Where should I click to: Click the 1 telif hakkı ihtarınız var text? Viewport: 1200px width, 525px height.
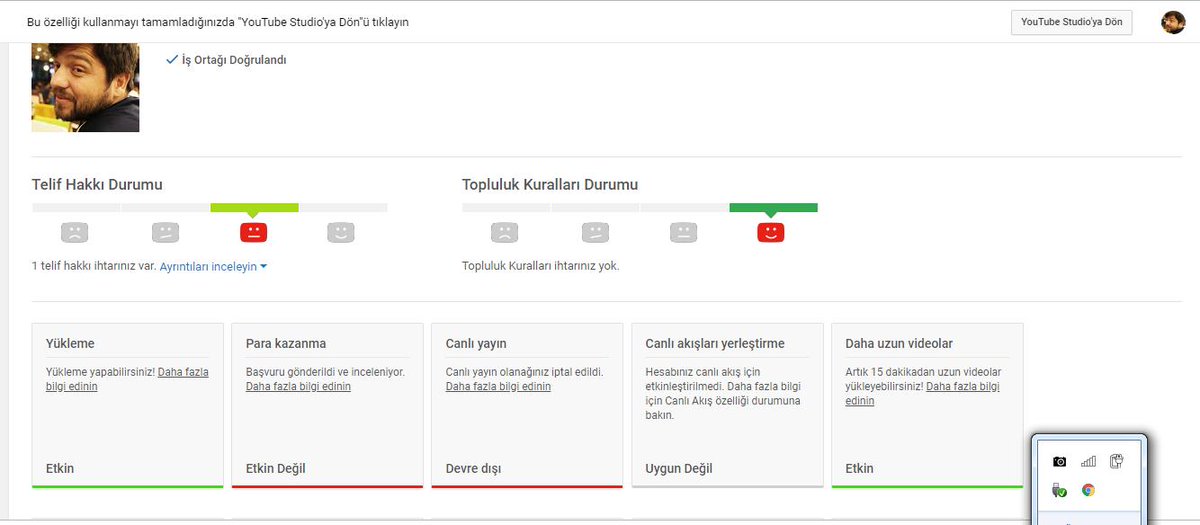point(94,267)
